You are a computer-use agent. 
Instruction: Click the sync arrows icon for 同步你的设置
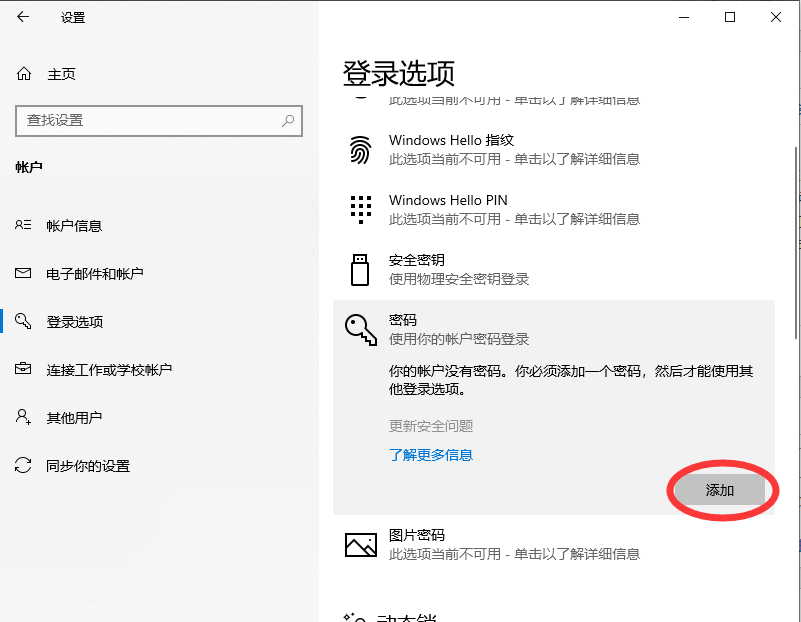pos(23,465)
